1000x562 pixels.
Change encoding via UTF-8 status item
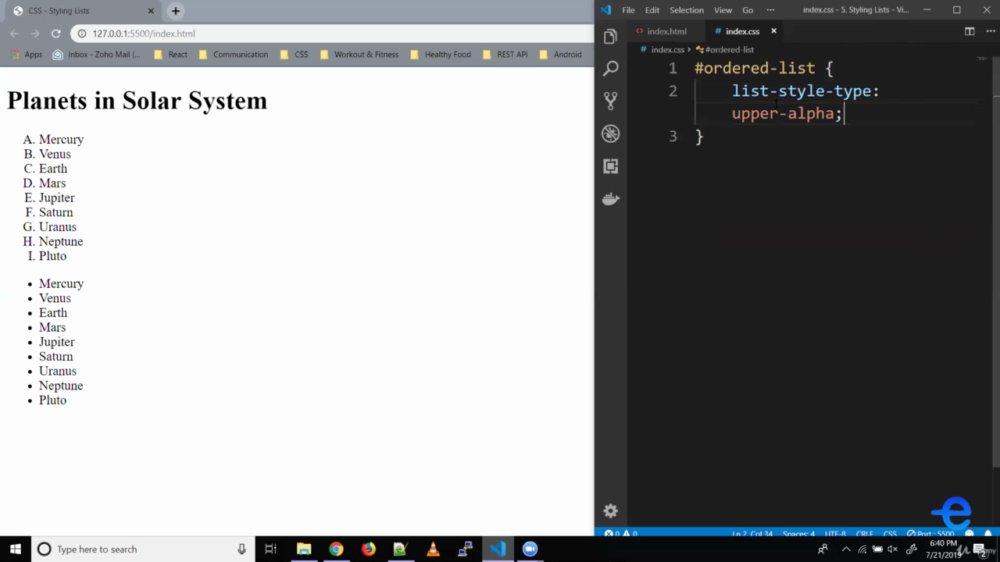pyautogui.click(x=835, y=533)
